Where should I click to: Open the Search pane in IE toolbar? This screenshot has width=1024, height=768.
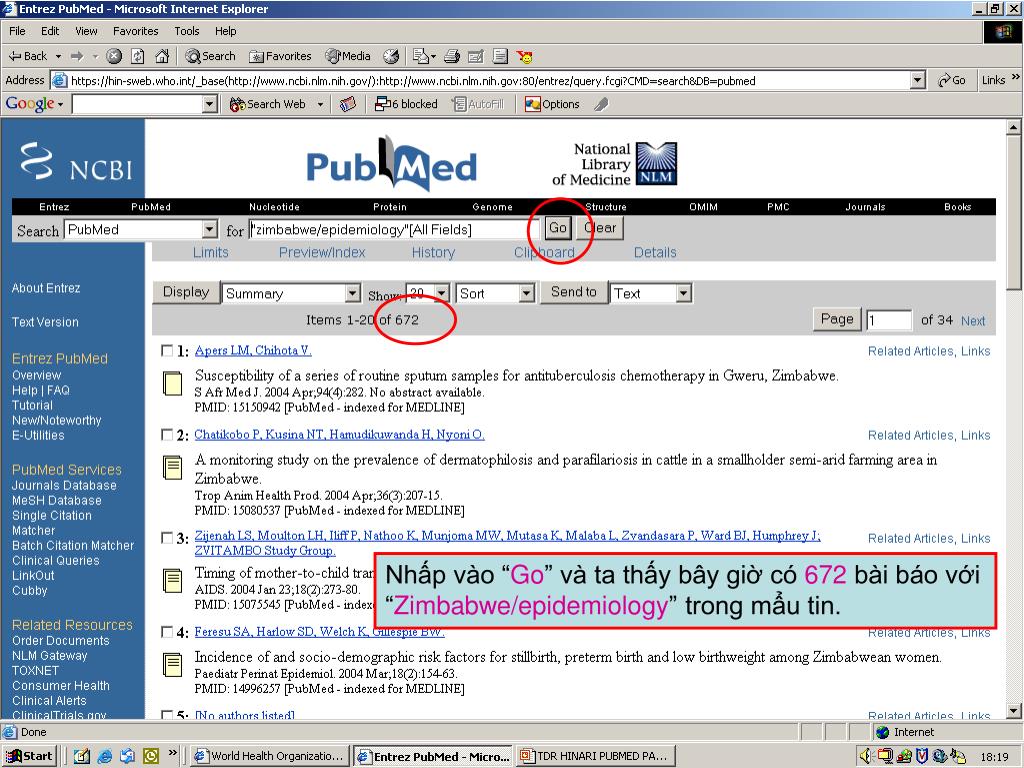[x=210, y=56]
